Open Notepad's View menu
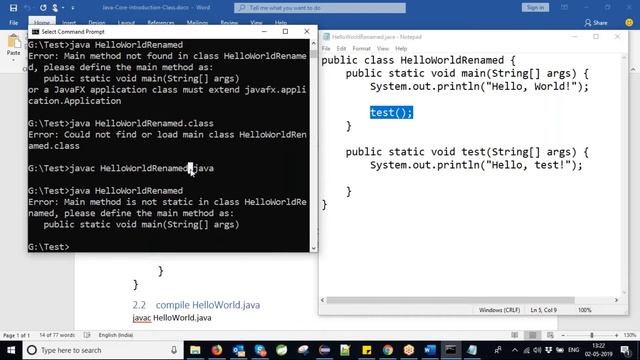This screenshot has width=640, height=360. coord(382,49)
